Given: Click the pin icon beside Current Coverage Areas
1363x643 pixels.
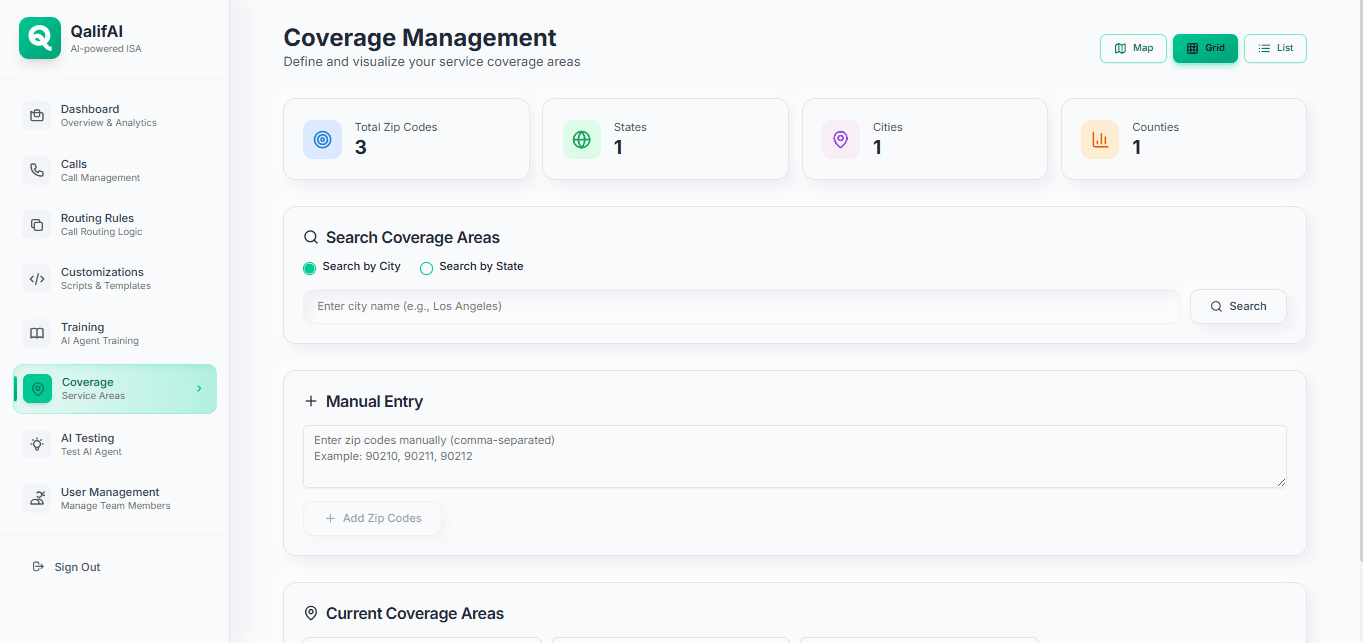Looking at the screenshot, I should pos(311,614).
